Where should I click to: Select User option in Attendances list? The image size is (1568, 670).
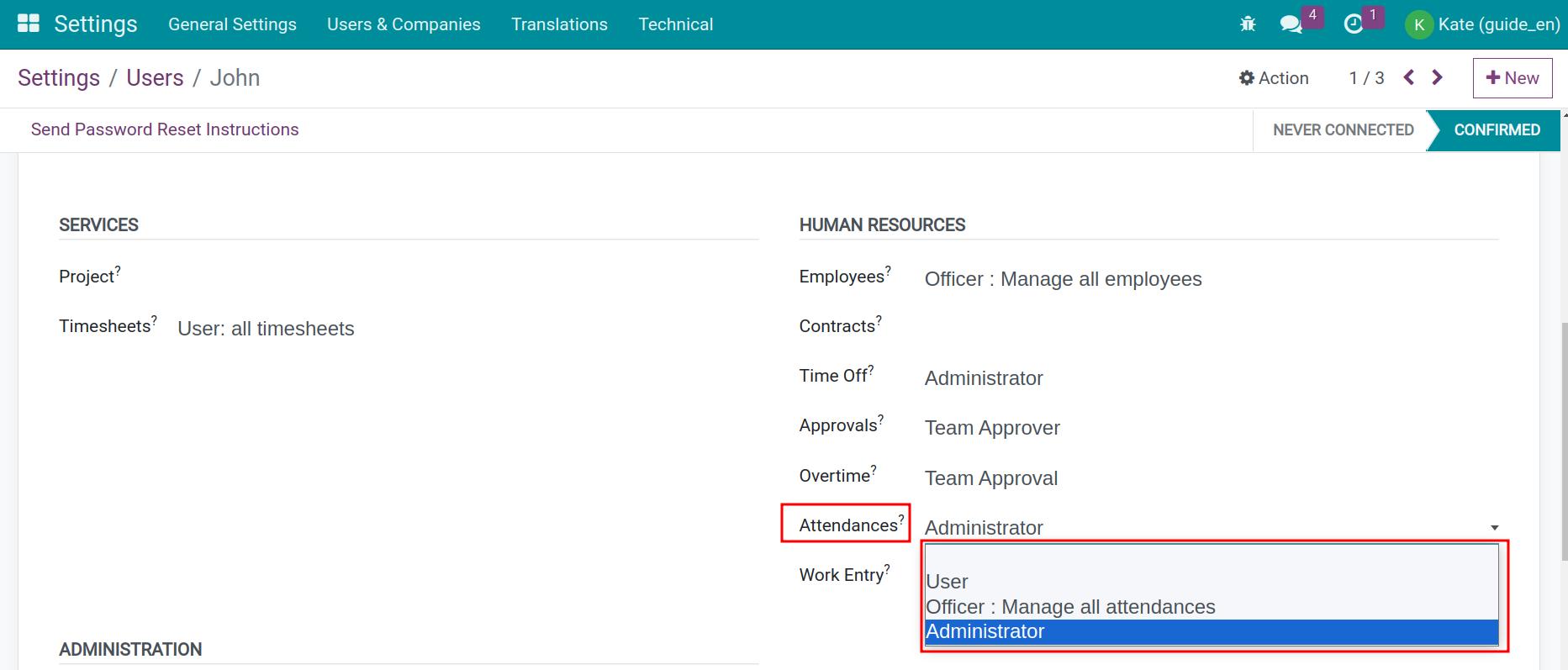coord(948,582)
